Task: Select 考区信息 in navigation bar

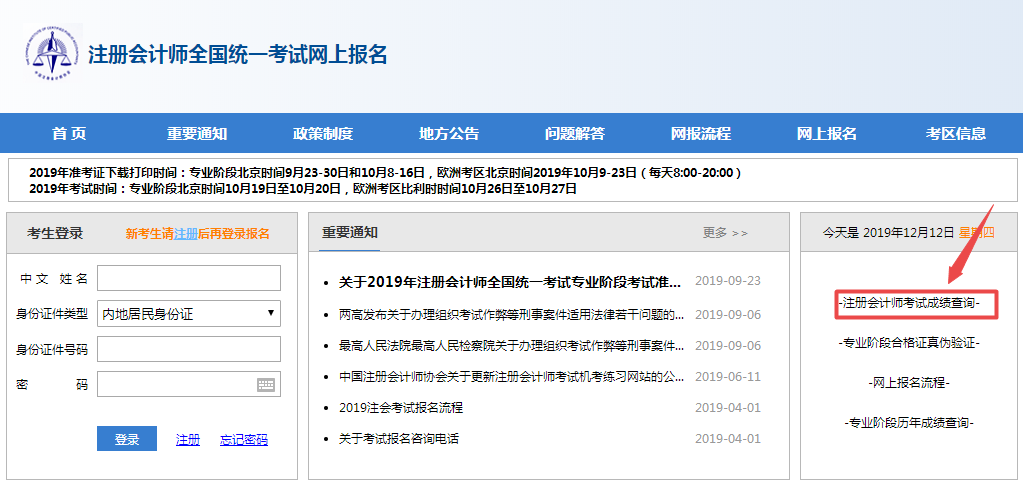Action: click(x=956, y=134)
